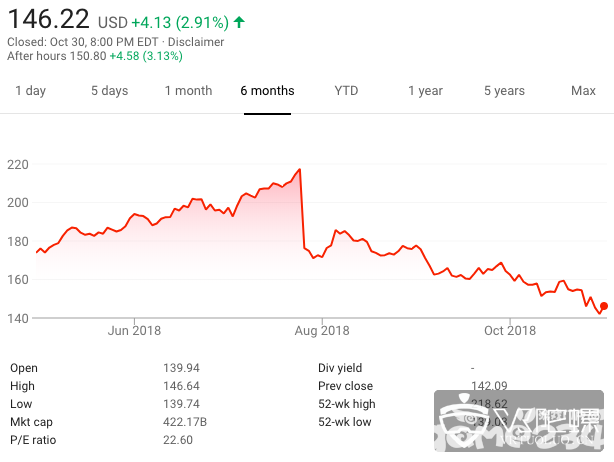Click the Mkt cap value 422.17B
Viewport: 614px width, 462px height.
coord(185,422)
